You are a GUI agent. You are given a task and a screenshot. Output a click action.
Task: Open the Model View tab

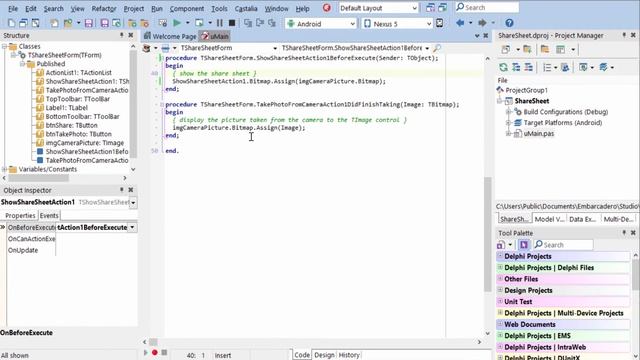pos(549,219)
